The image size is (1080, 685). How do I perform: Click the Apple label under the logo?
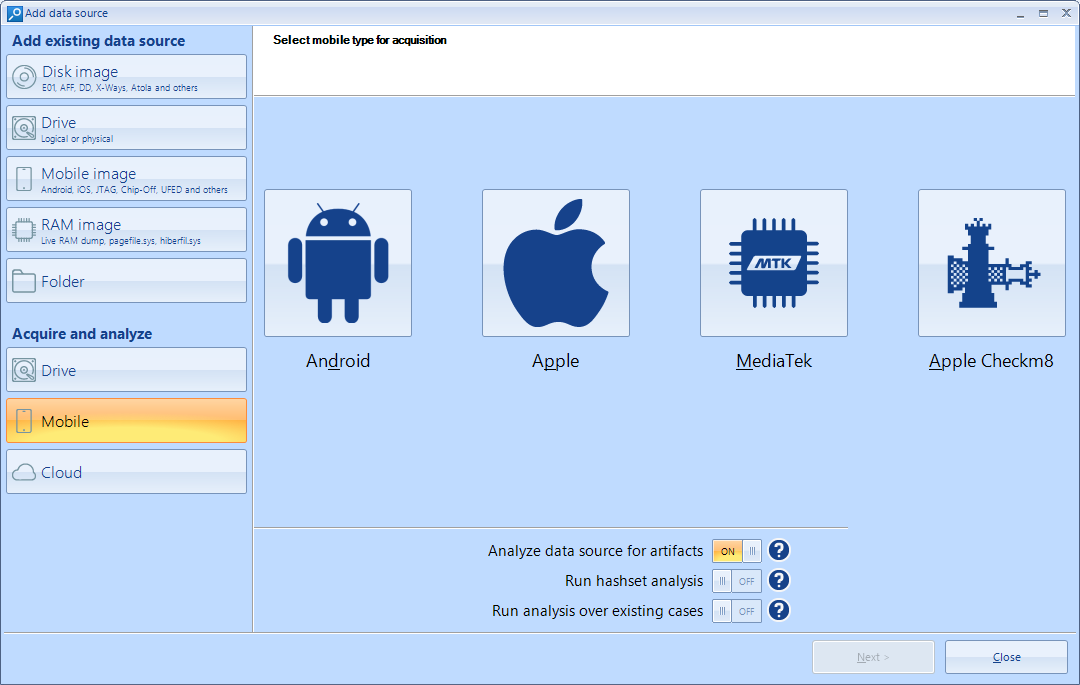point(556,361)
